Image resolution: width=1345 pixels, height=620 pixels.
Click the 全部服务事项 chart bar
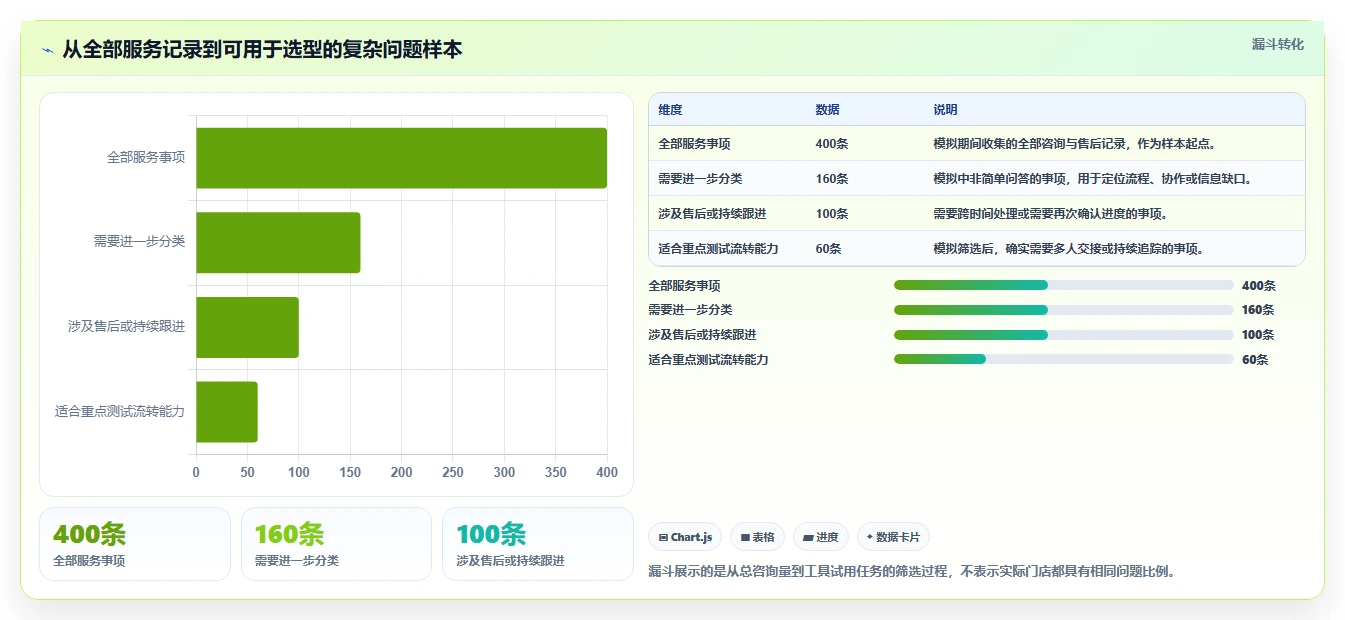(401, 158)
